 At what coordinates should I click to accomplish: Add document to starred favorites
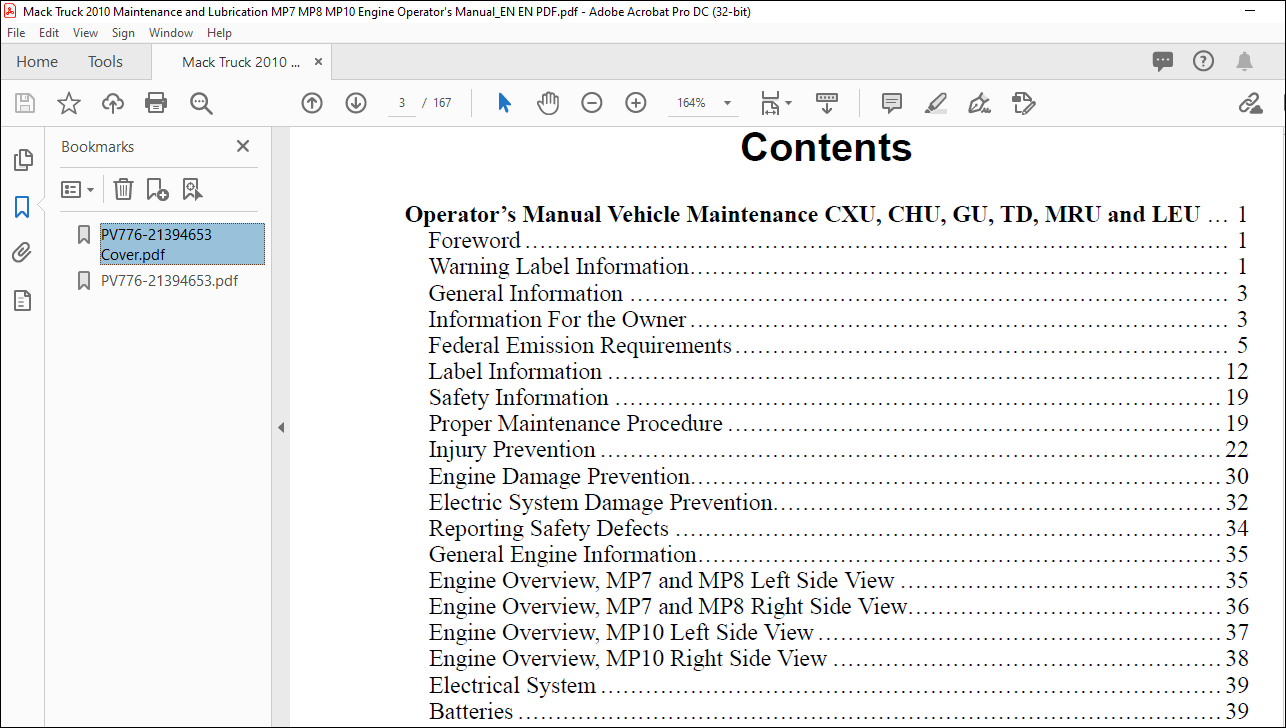68,103
